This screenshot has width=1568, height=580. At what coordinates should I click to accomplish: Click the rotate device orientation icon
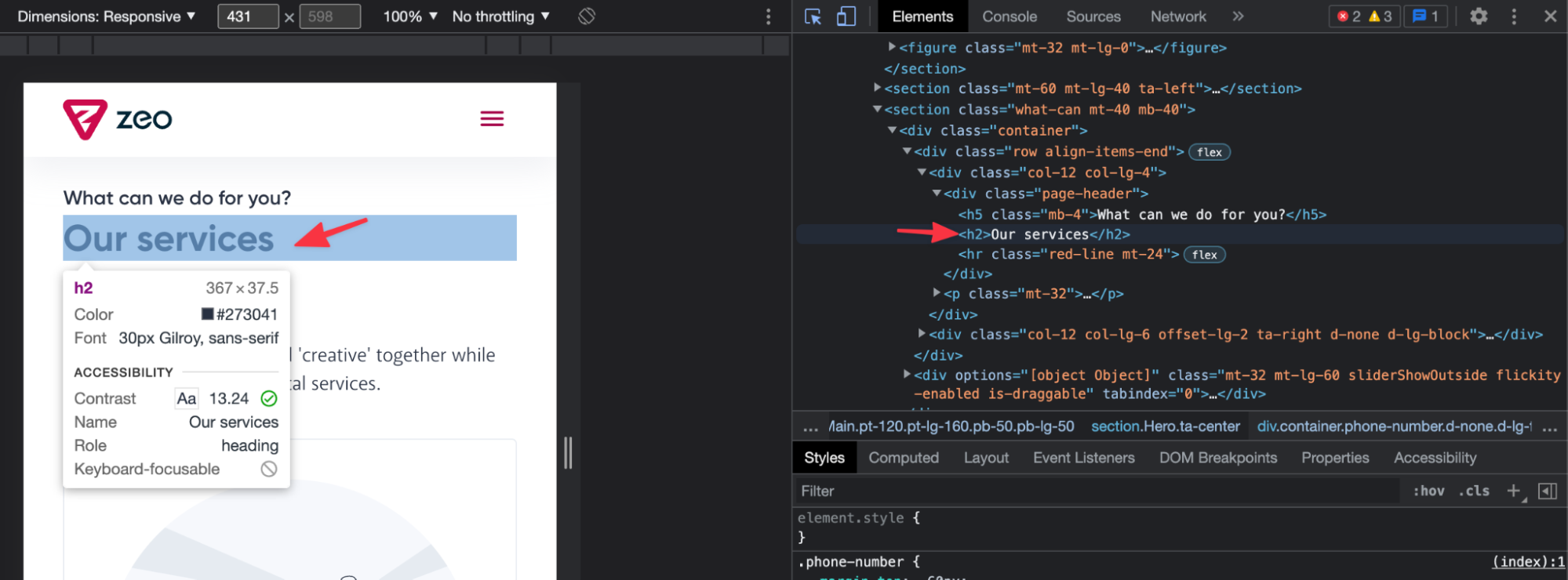[x=587, y=16]
